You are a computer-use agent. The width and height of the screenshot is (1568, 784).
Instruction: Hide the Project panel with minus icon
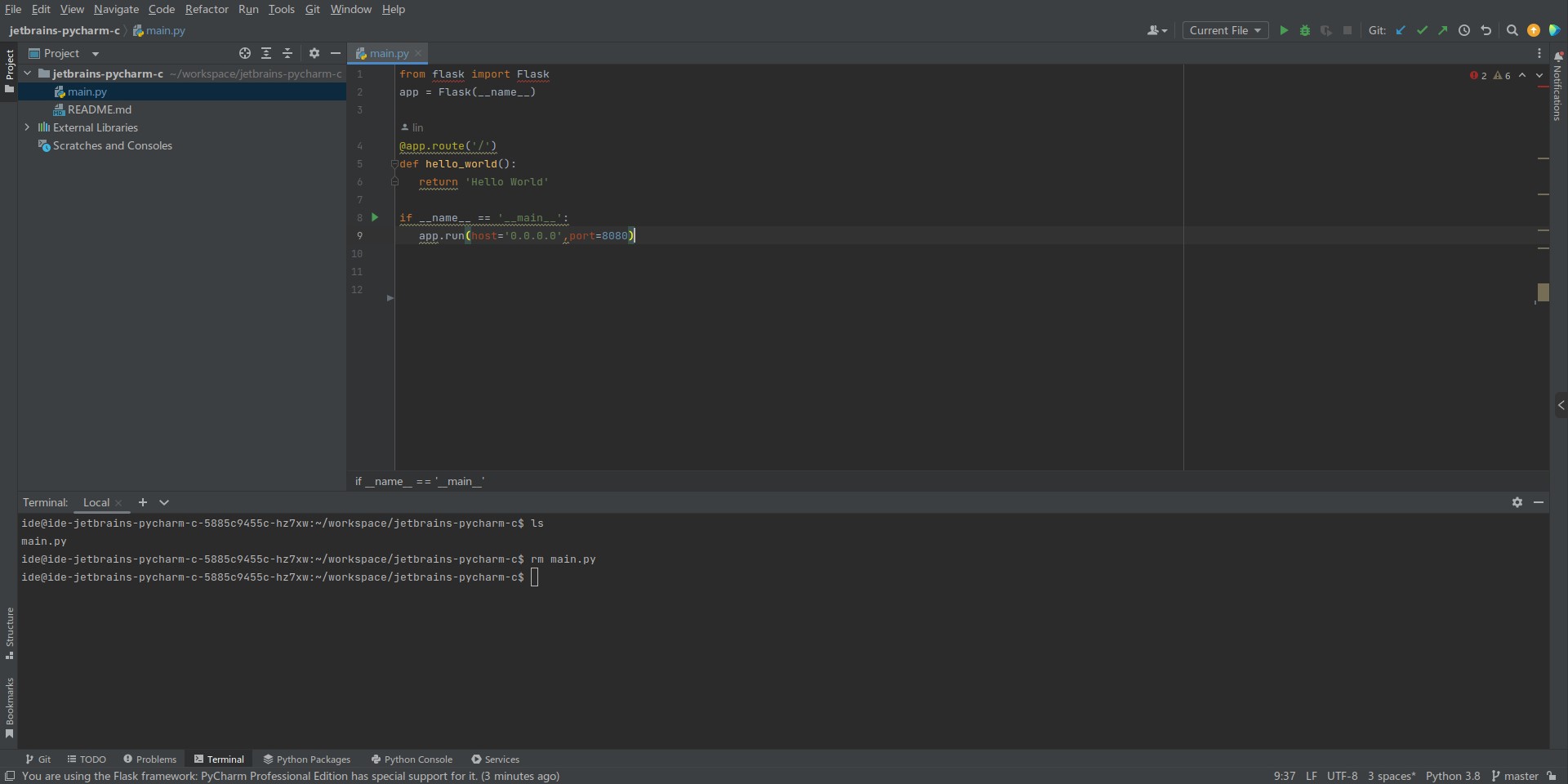point(335,53)
